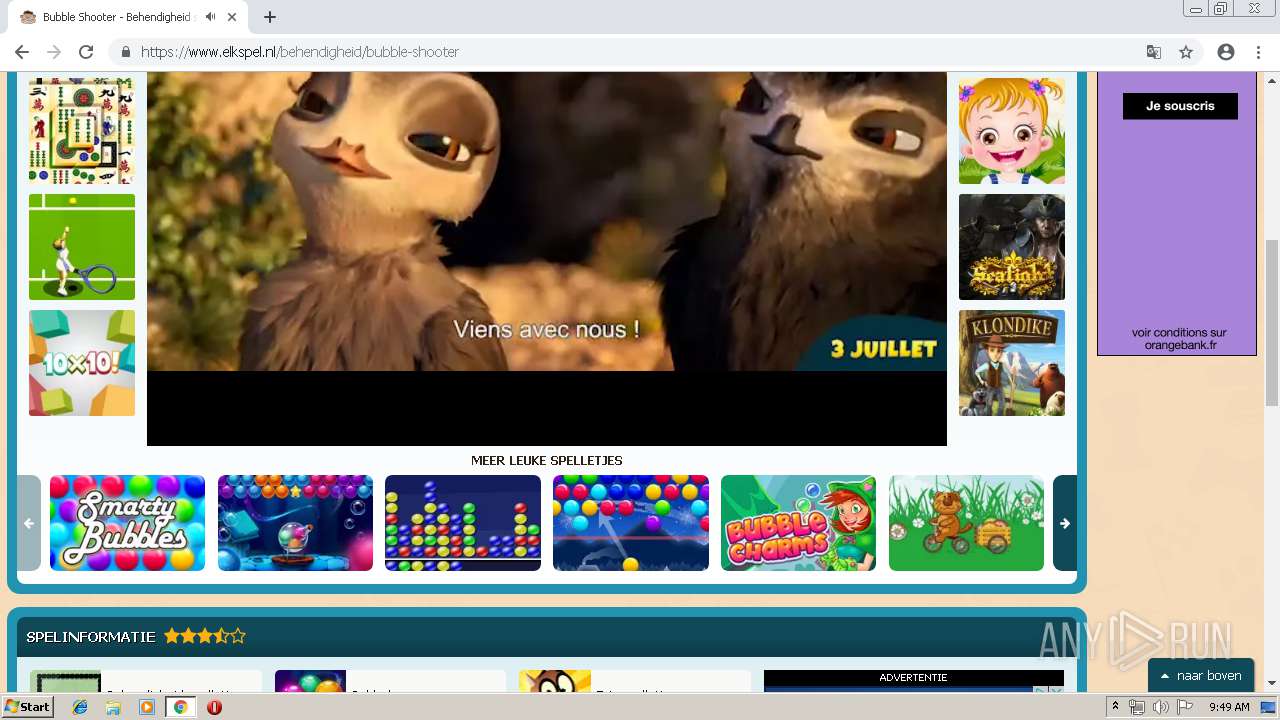Open the tennis game thumbnail
1280x720 pixels.
[x=82, y=247]
